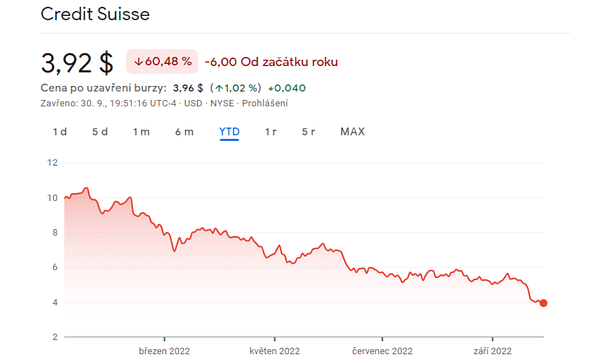Click the září 2022 axis label
This screenshot has width=600, height=360.
[492, 351]
